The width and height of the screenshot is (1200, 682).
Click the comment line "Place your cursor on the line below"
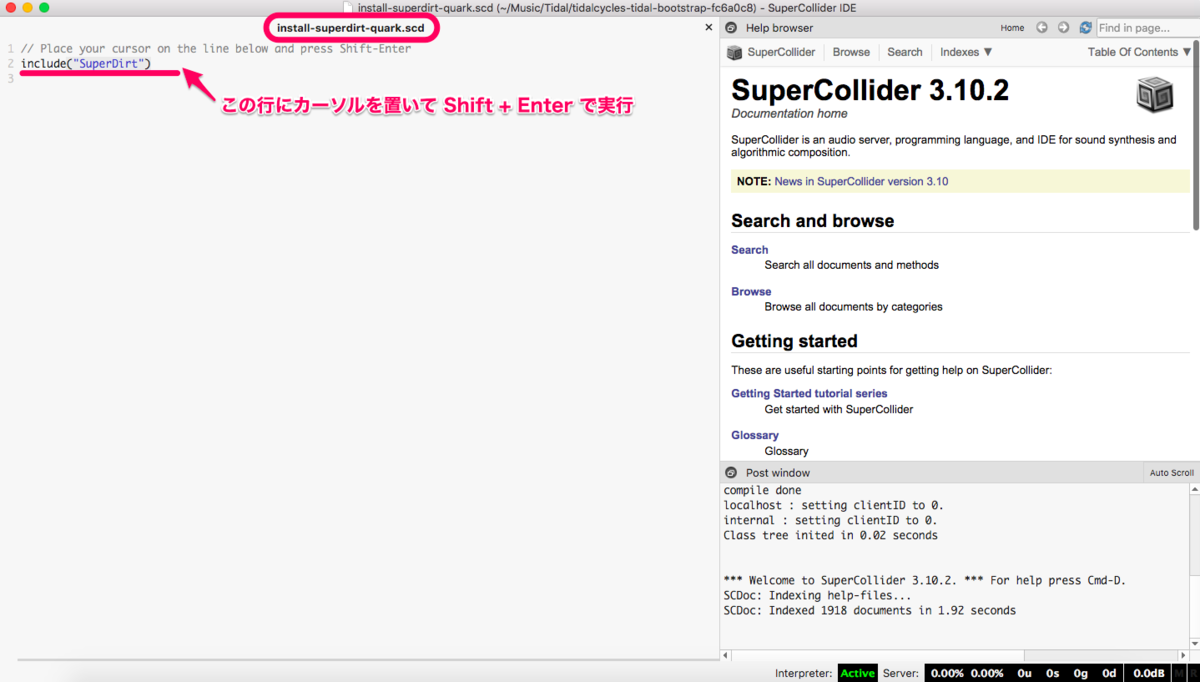pos(216,48)
